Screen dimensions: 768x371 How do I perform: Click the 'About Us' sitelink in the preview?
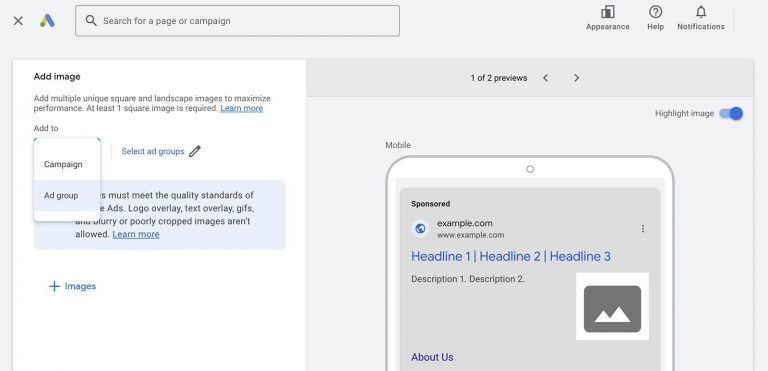tap(432, 357)
